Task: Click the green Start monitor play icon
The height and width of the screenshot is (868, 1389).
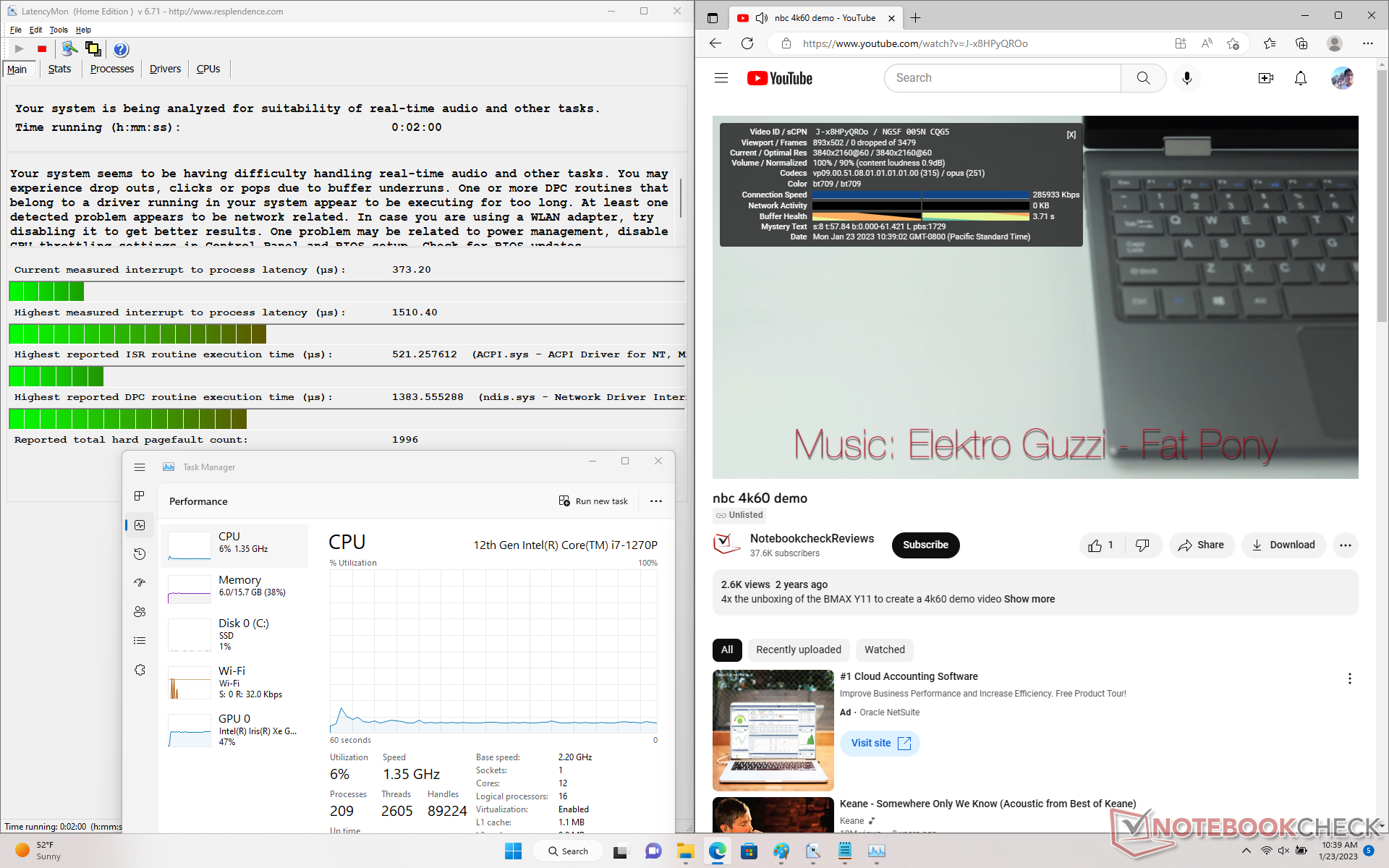Action: tap(20, 49)
